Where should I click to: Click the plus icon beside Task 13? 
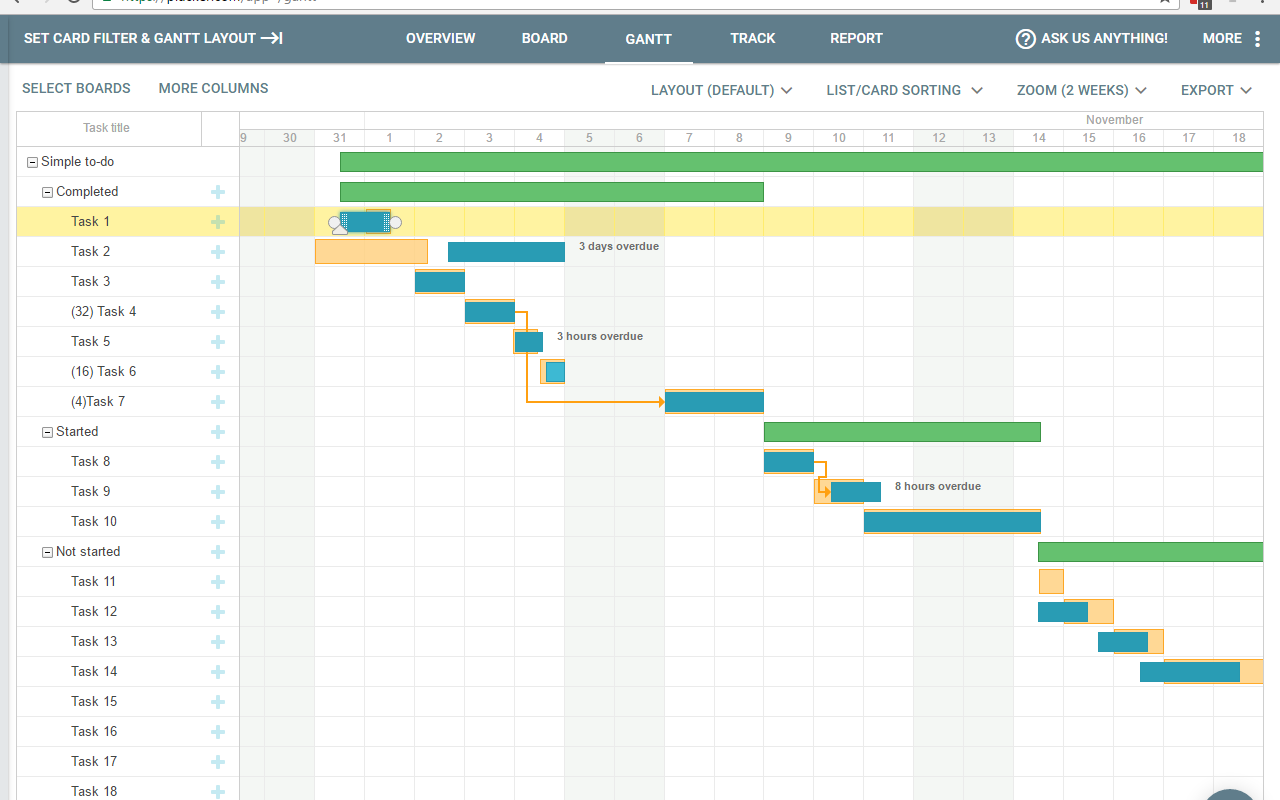click(218, 642)
